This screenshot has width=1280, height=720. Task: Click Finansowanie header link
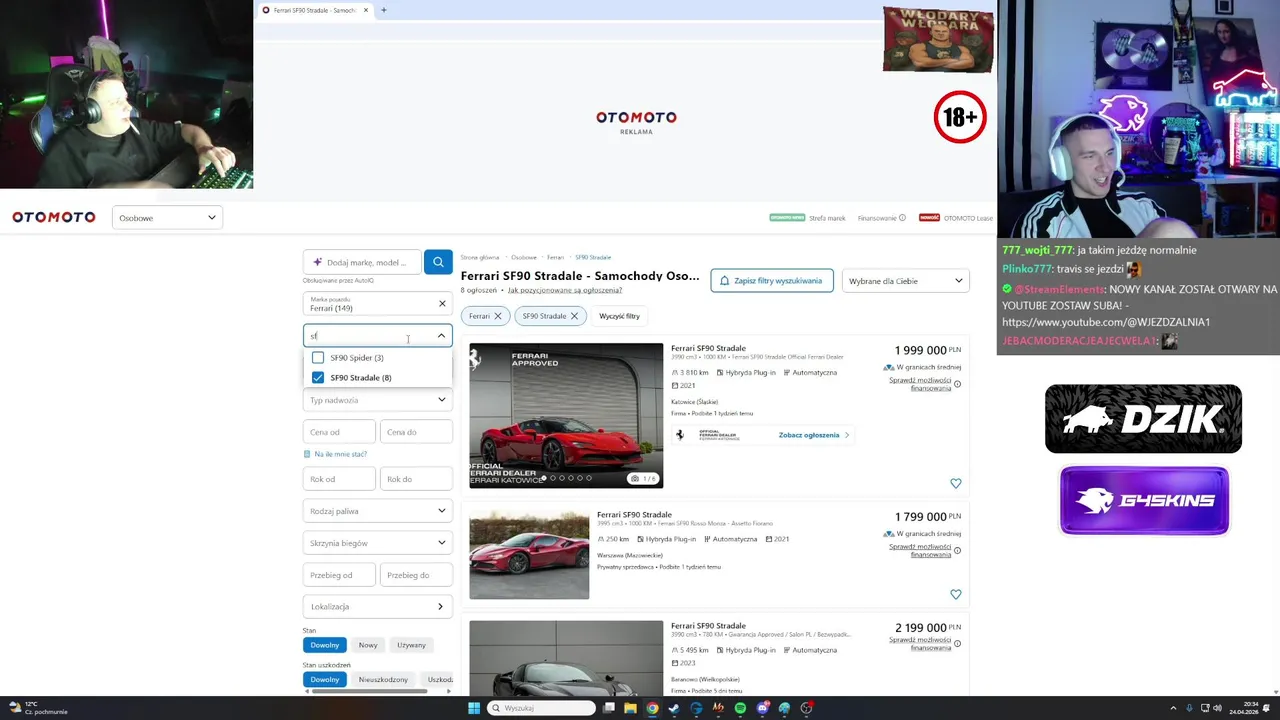877,218
